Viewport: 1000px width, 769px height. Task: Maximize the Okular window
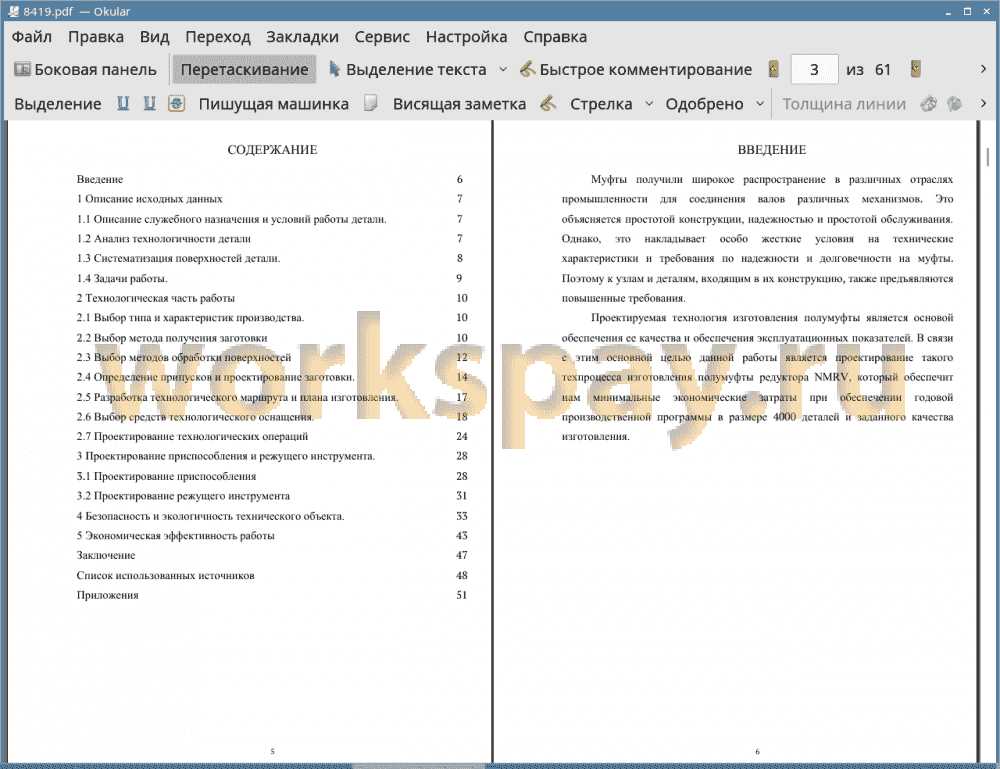(967, 11)
